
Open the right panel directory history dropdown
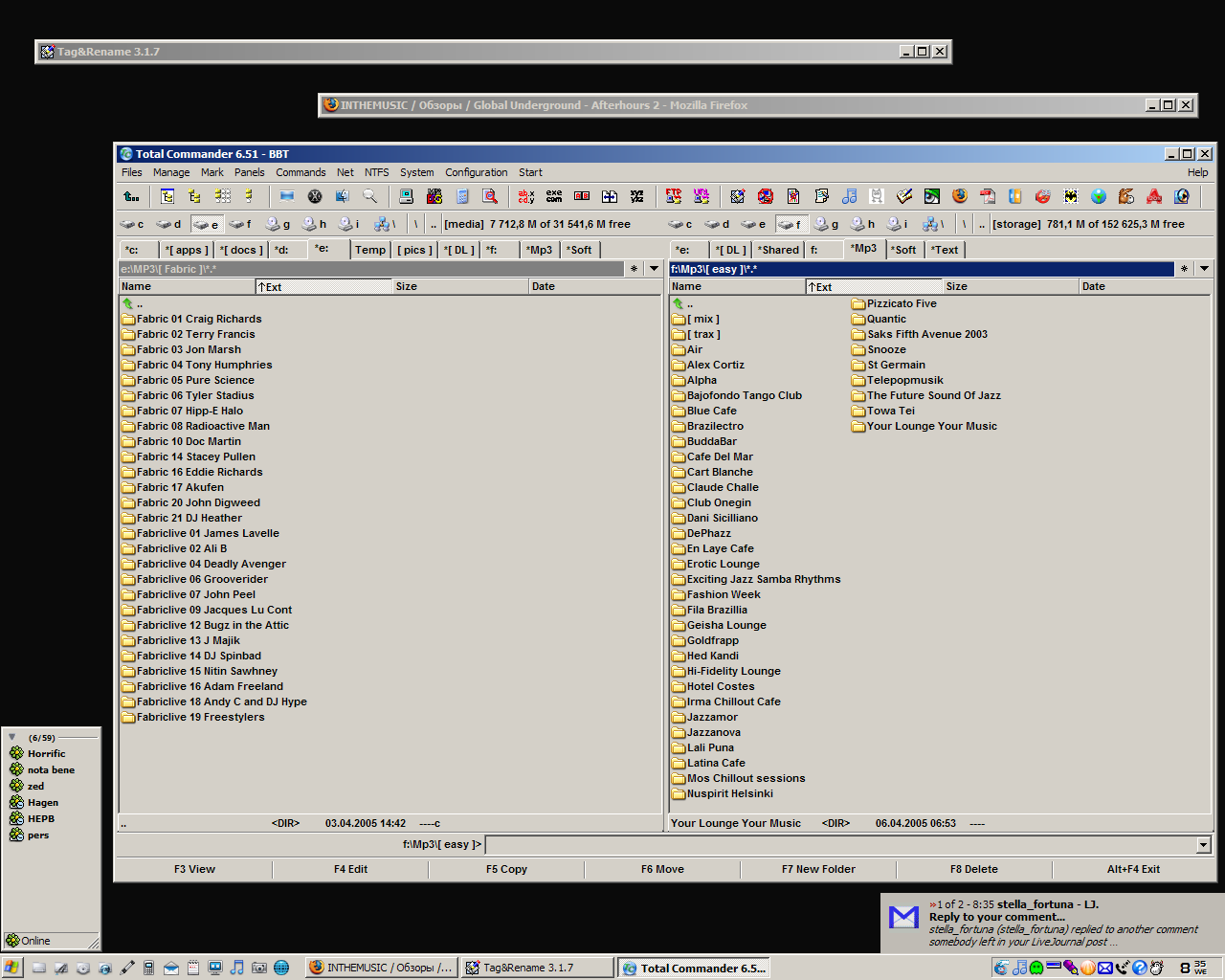pyautogui.click(x=1204, y=269)
